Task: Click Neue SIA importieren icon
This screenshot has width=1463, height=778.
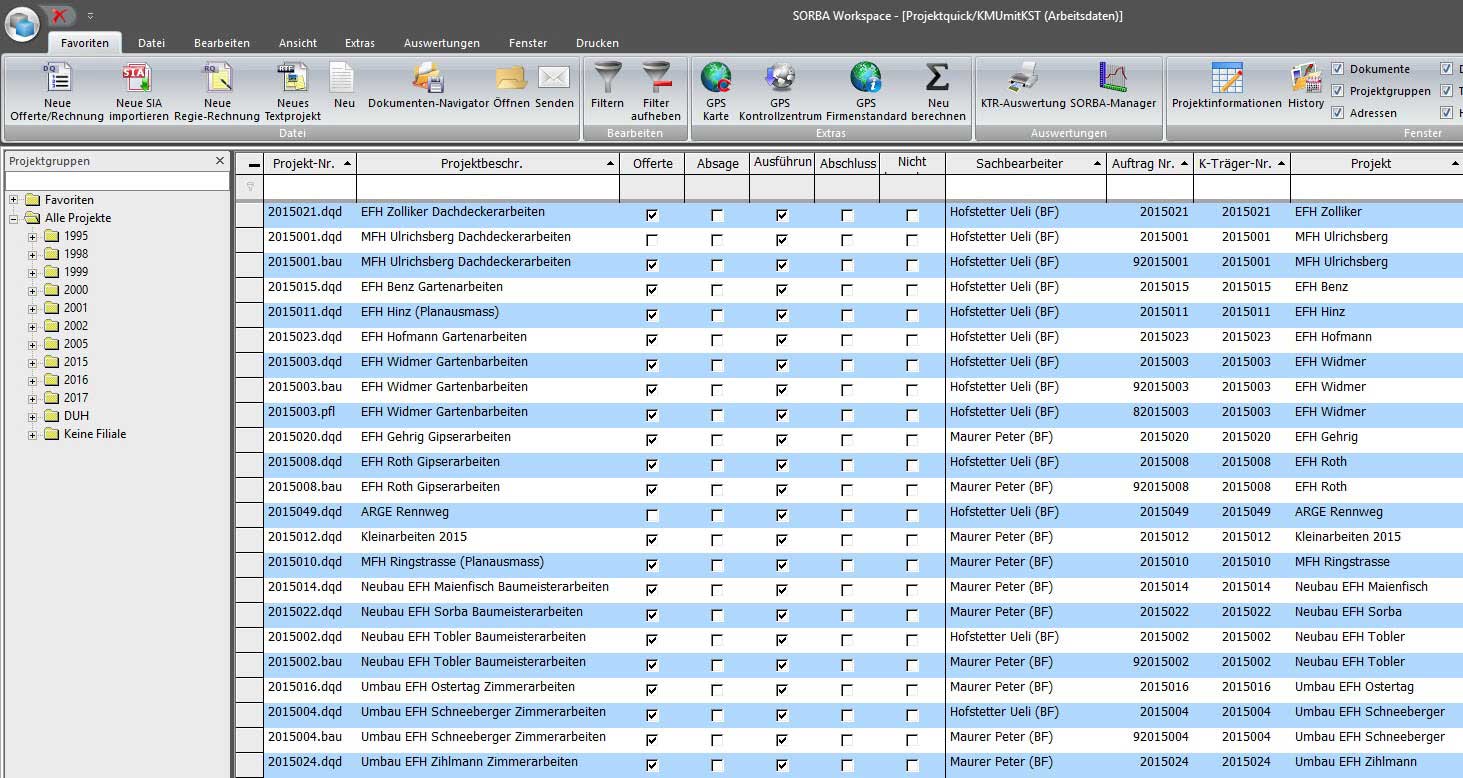Action: click(x=139, y=92)
